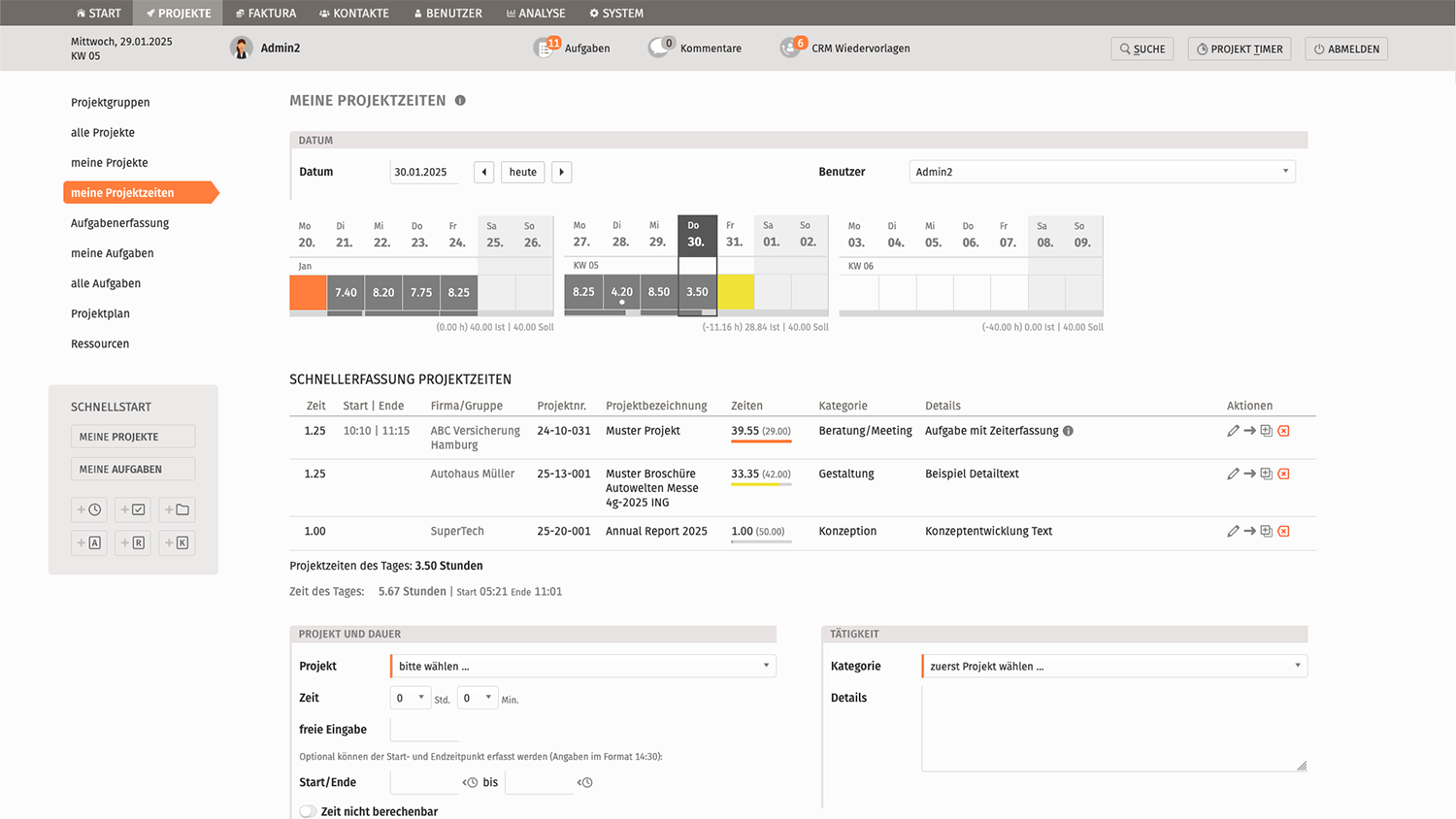Click the add folder icon in Schnellstart
1456x819 pixels.
pos(177,509)
